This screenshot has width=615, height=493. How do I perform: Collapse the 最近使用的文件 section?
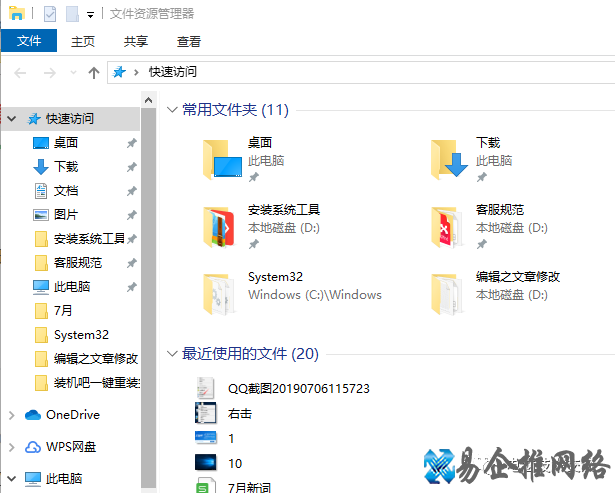point(172,354)
